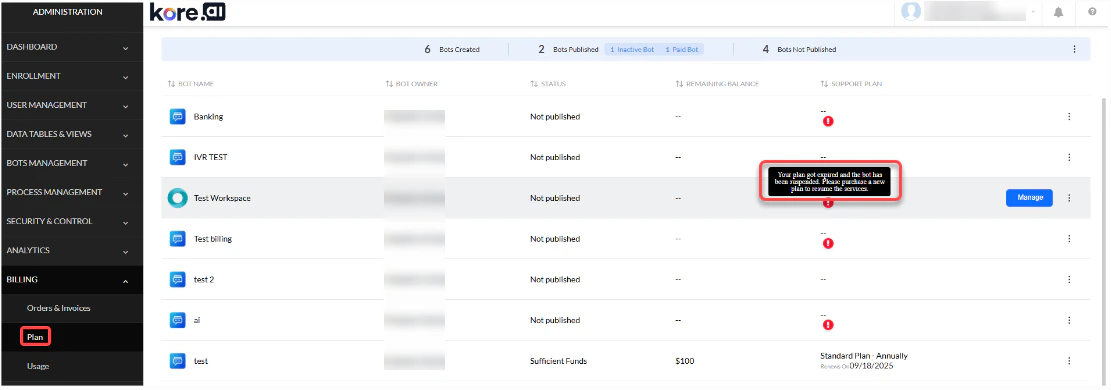Click the vertical scrollbar of bots table
The image size is (1111, 390).
point(1105,241)
